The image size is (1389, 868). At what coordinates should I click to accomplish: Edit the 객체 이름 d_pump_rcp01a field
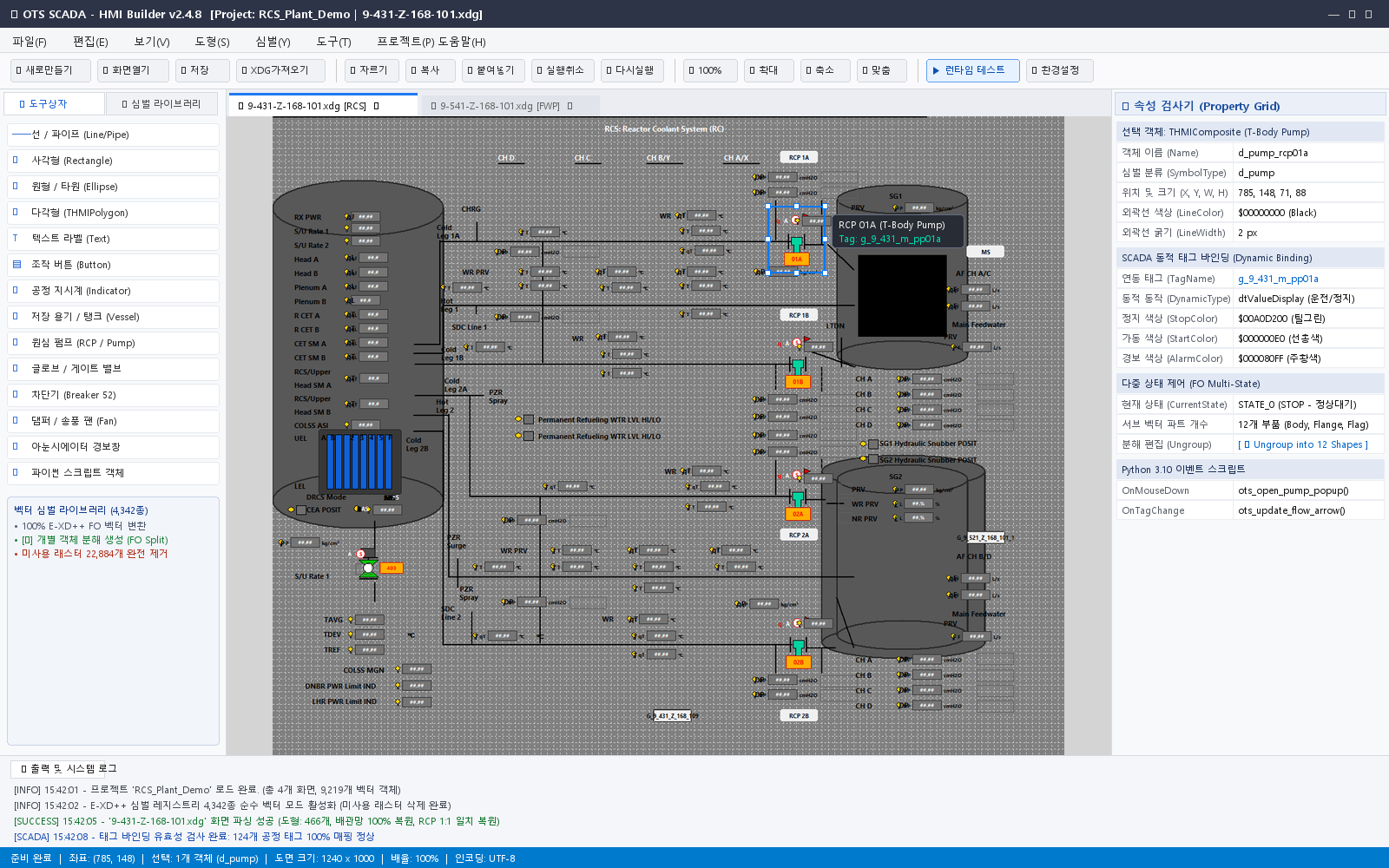click(x=1308, y=153)
